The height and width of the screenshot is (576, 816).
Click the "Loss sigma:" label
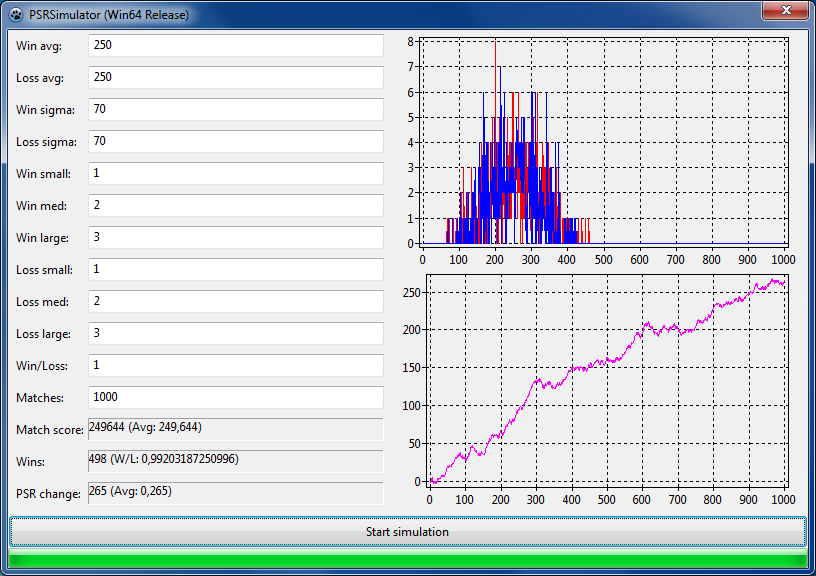click(46, 142)
